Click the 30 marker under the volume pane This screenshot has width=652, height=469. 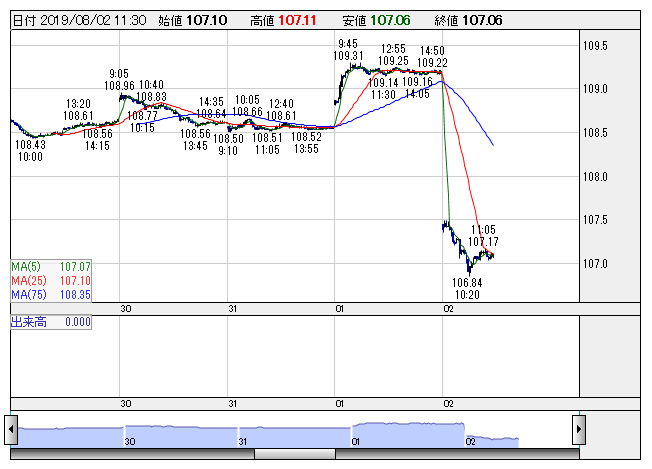coord(126,404)
